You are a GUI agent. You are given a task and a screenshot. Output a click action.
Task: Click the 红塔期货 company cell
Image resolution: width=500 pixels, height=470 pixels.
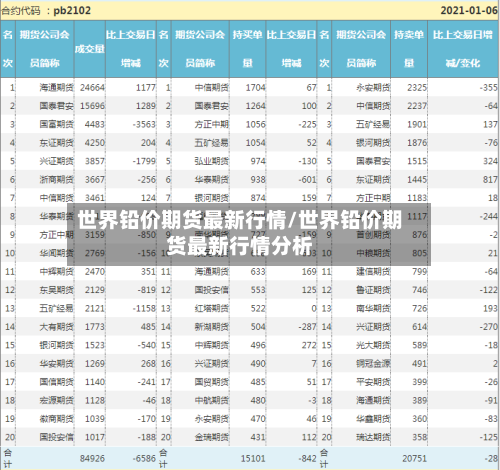pos(212,308)
